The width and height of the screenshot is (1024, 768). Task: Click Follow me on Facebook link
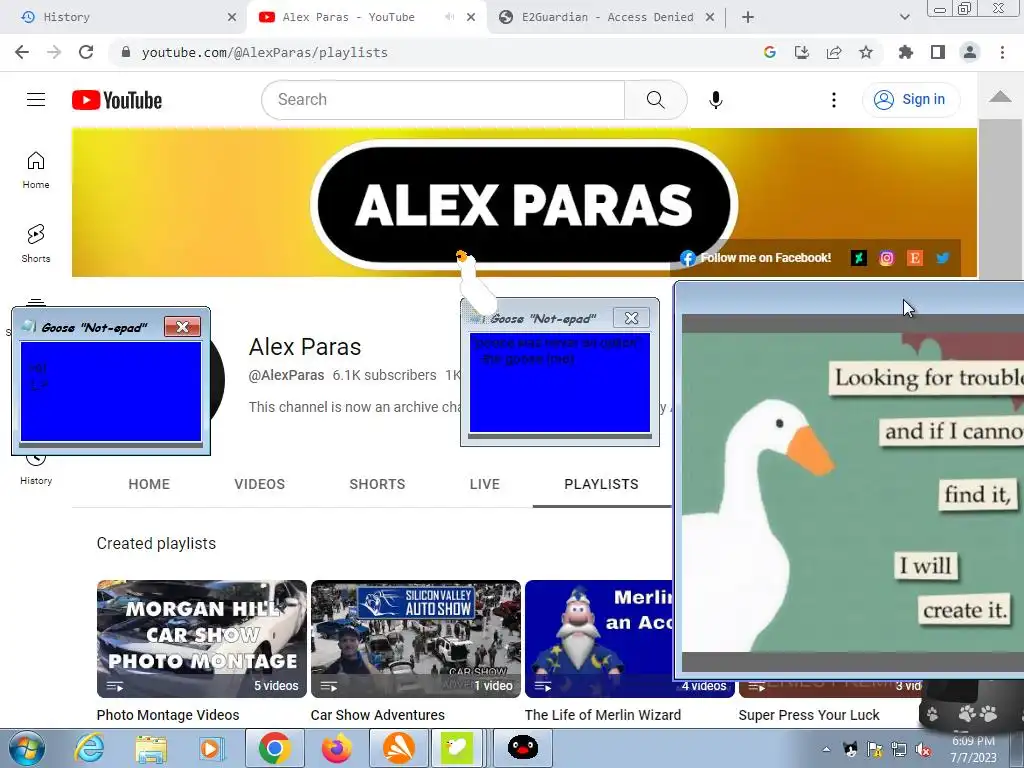pyautogui.click(x=765, y=258)
